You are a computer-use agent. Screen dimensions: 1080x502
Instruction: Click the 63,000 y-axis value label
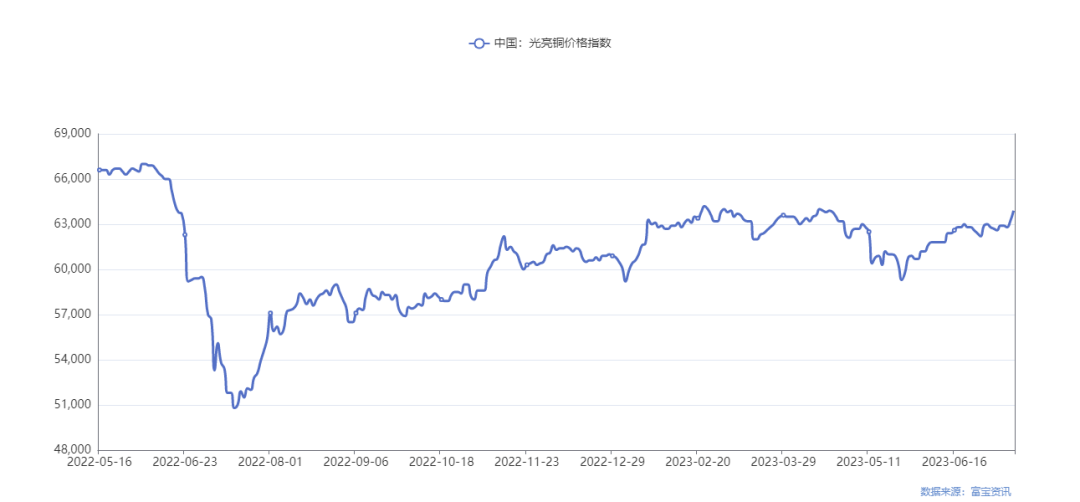coord(72,224)
